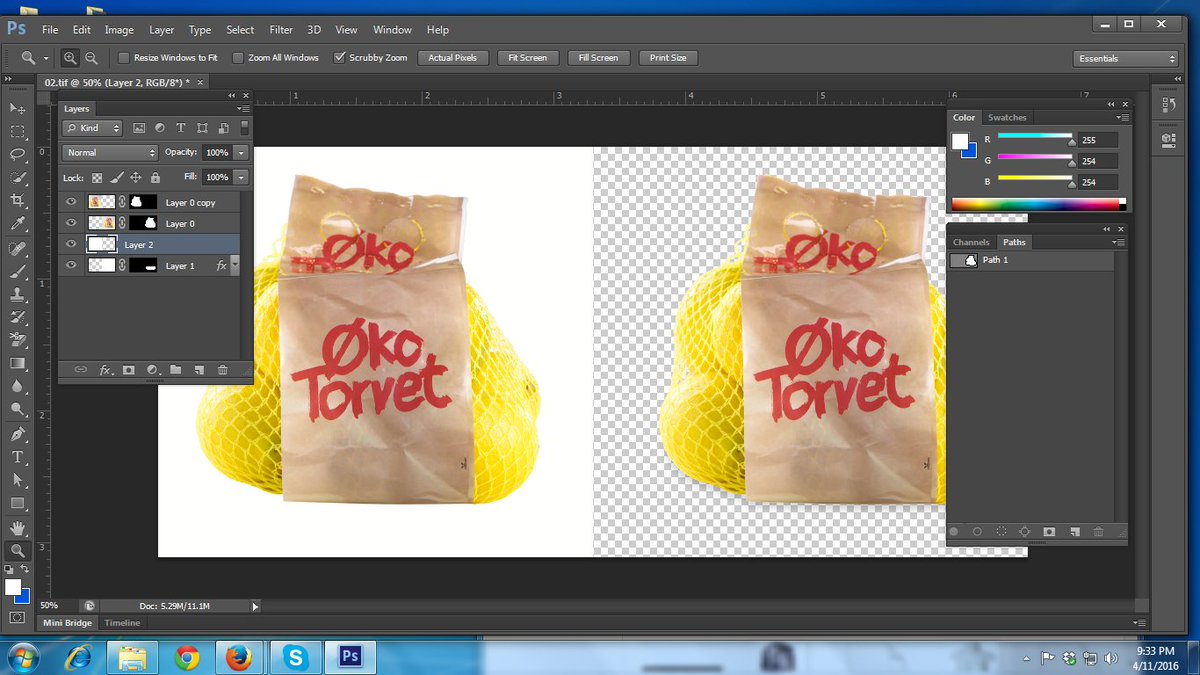Select the Hand tool

17,527
